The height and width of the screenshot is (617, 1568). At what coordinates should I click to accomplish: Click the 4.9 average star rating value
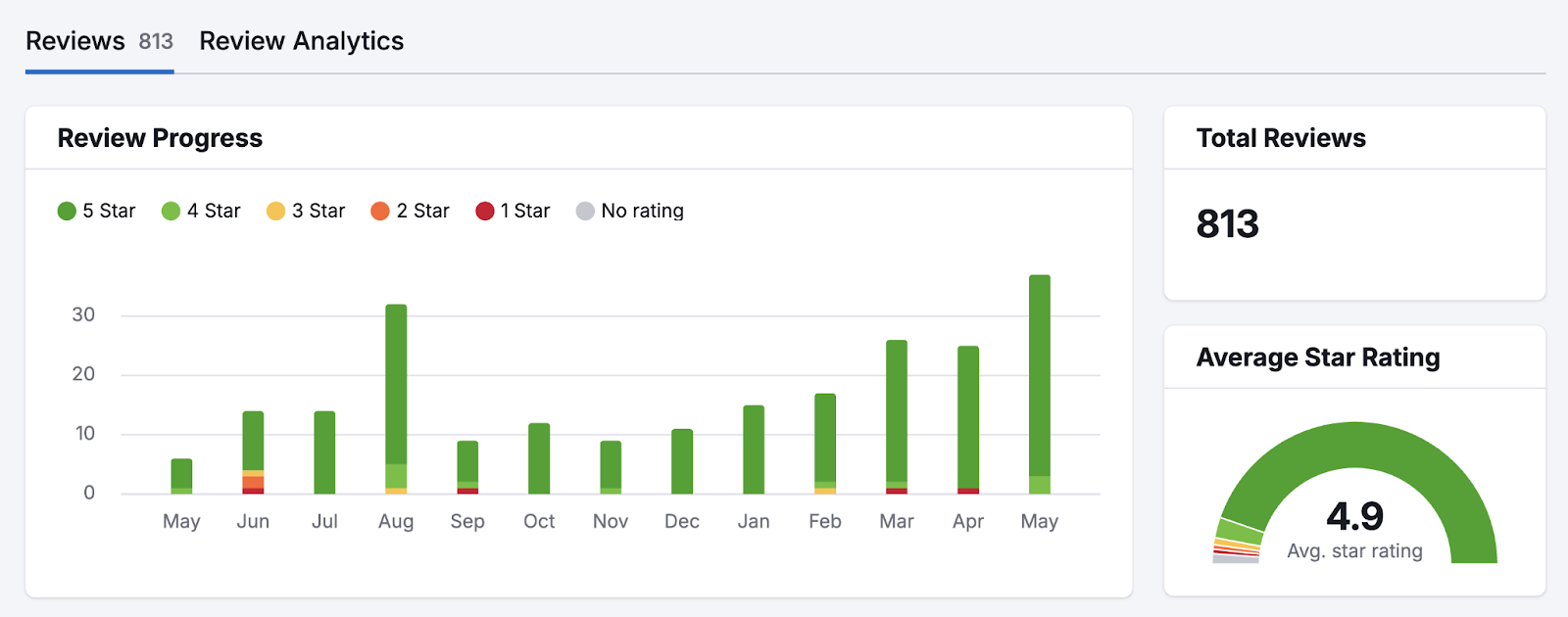click(1354, 516)
